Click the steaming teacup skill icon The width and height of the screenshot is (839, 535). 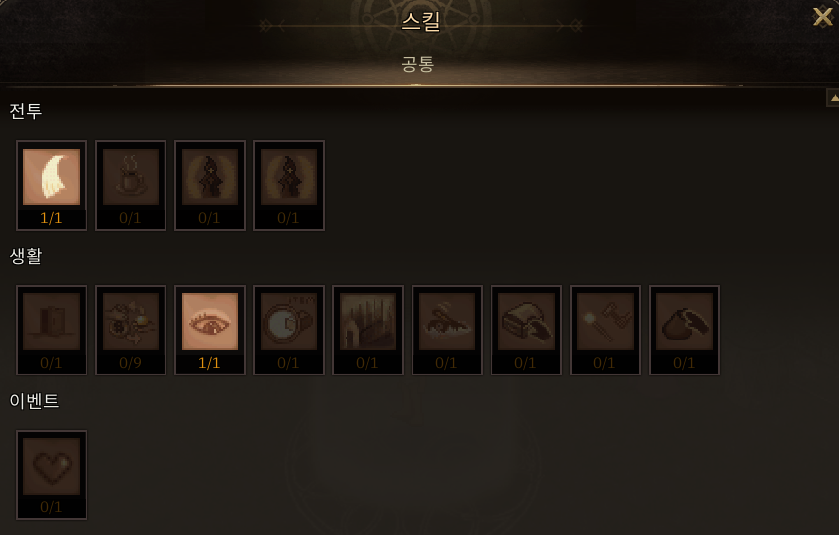(131, 185)
